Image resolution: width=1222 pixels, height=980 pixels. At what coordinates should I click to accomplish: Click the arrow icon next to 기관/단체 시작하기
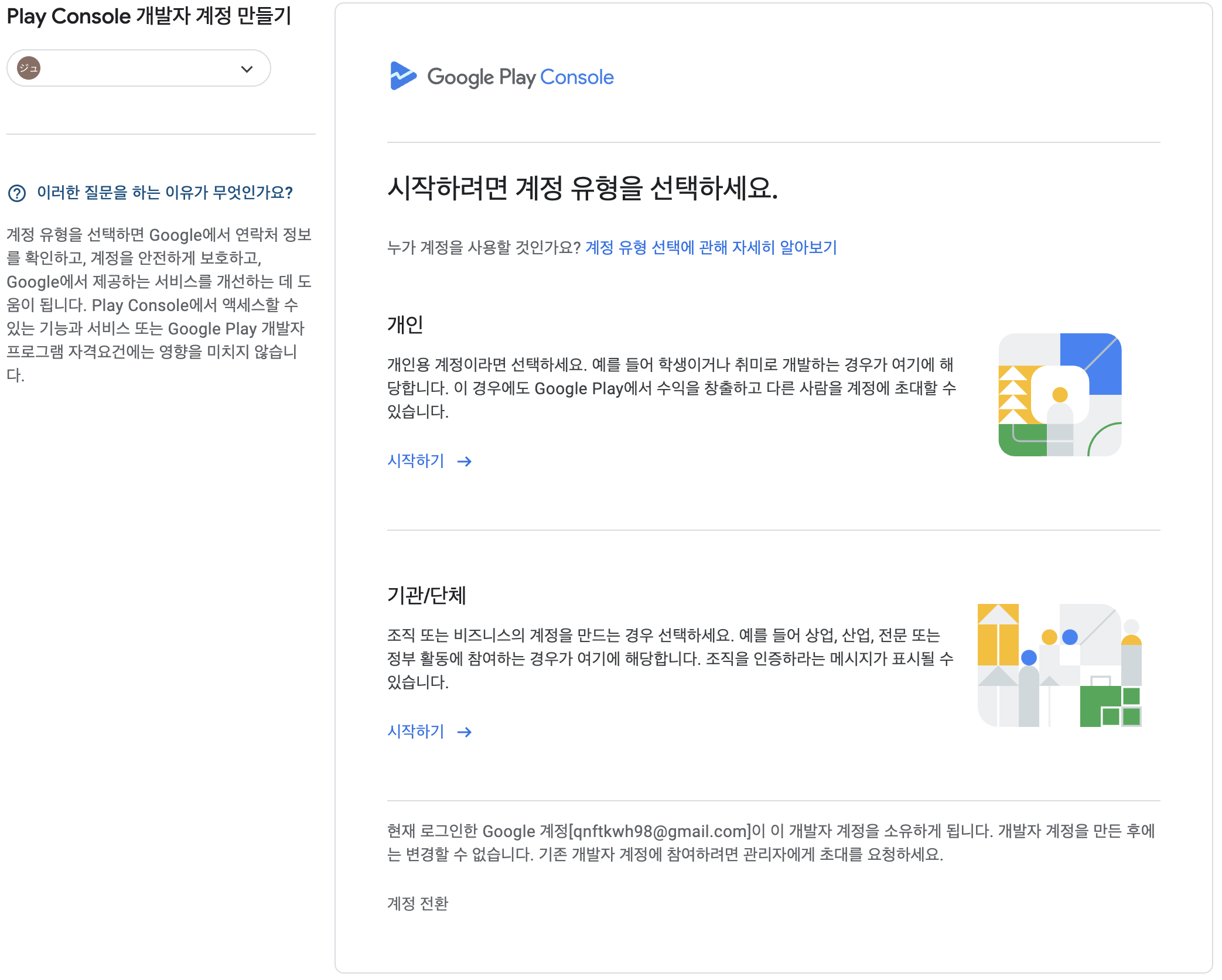point(465,733)
